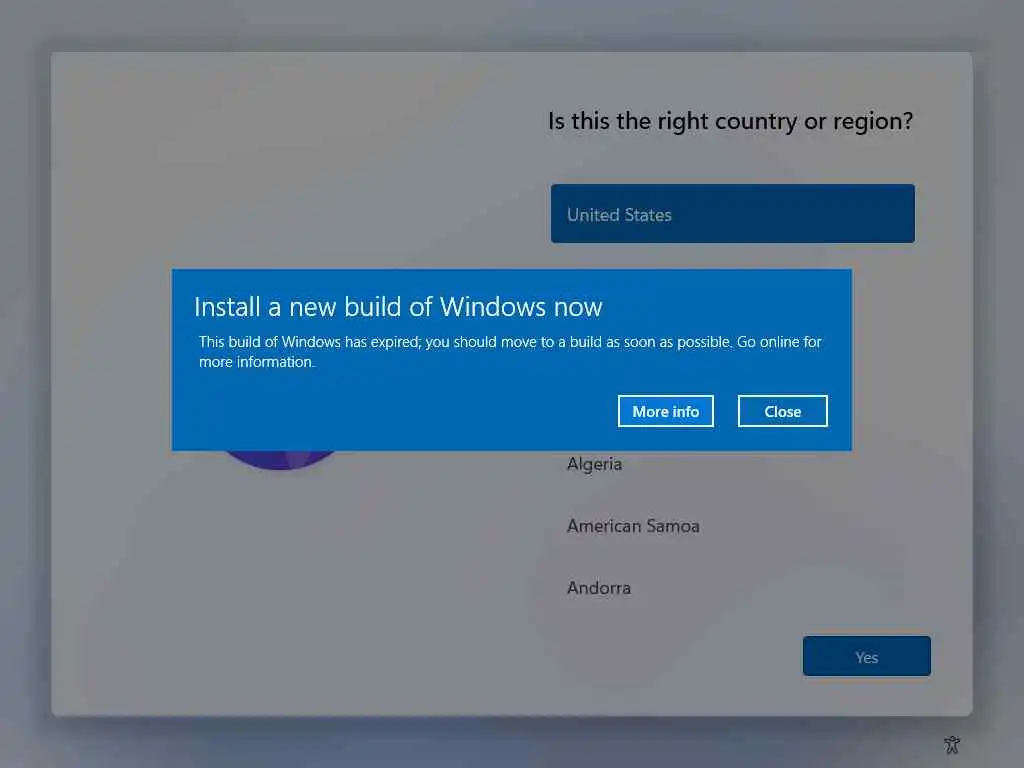Click the More info button
Image resolution: width=1024 pixels, height=768 pixels.
pyautogui.click(x=665, y=411)
